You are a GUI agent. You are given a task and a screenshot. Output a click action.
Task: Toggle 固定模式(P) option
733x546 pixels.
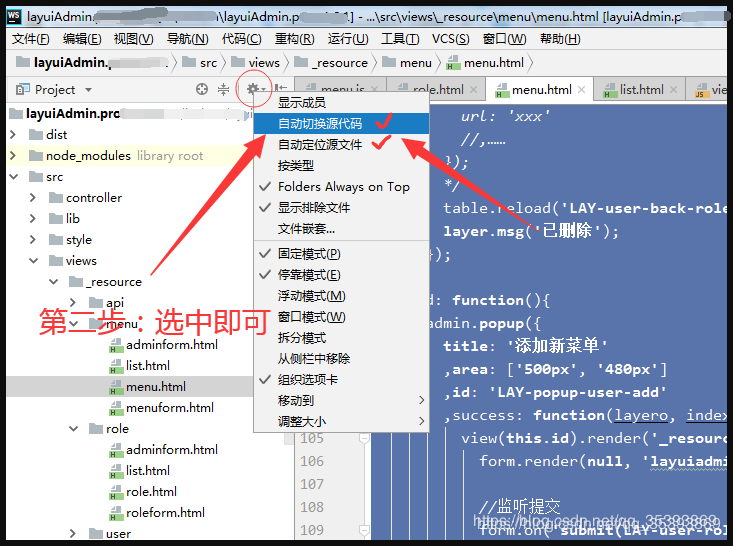click(341, 254)
